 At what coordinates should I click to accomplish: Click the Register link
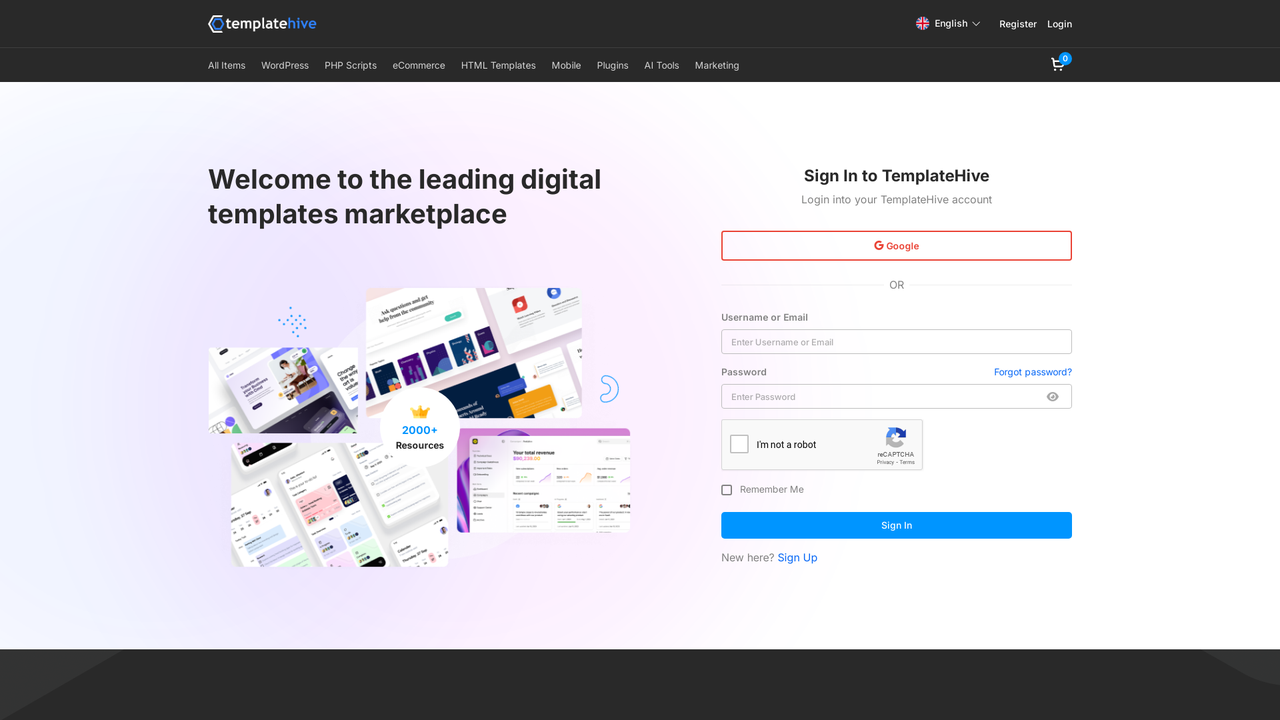point(1018,24)
